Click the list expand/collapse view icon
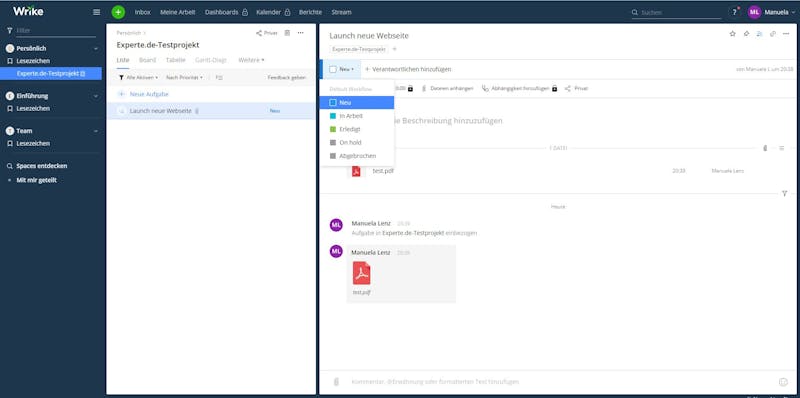 point(219,78)
